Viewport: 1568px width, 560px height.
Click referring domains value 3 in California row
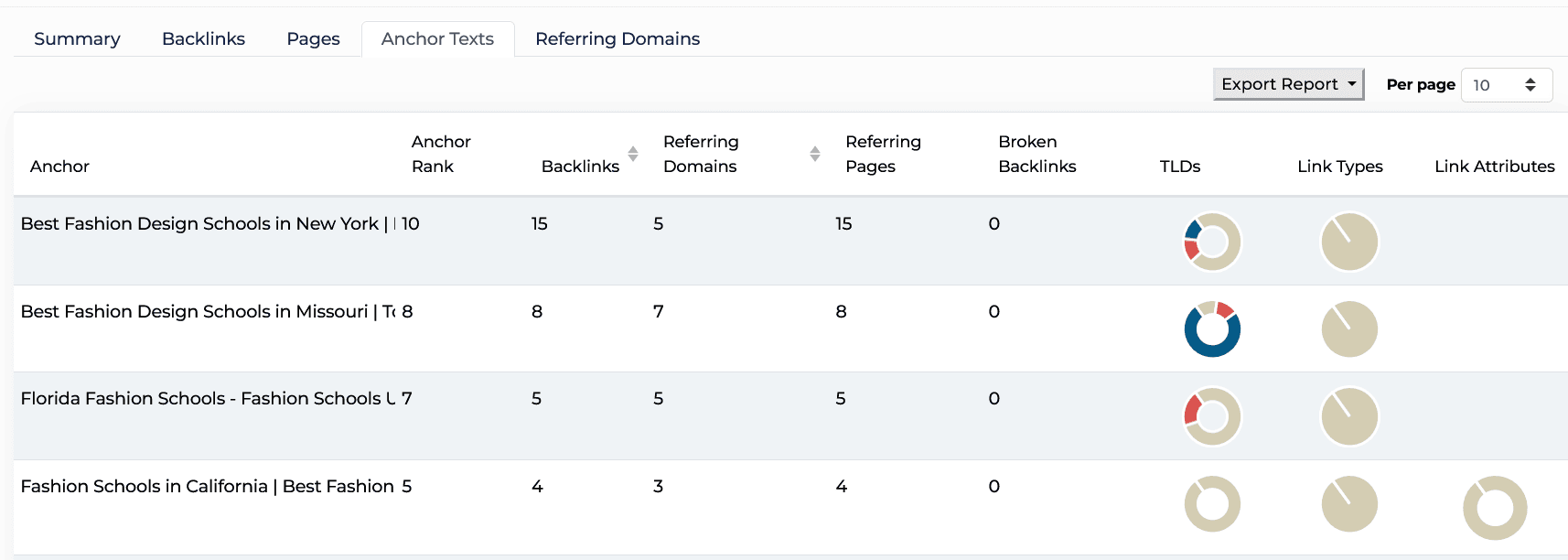[658, 487]
